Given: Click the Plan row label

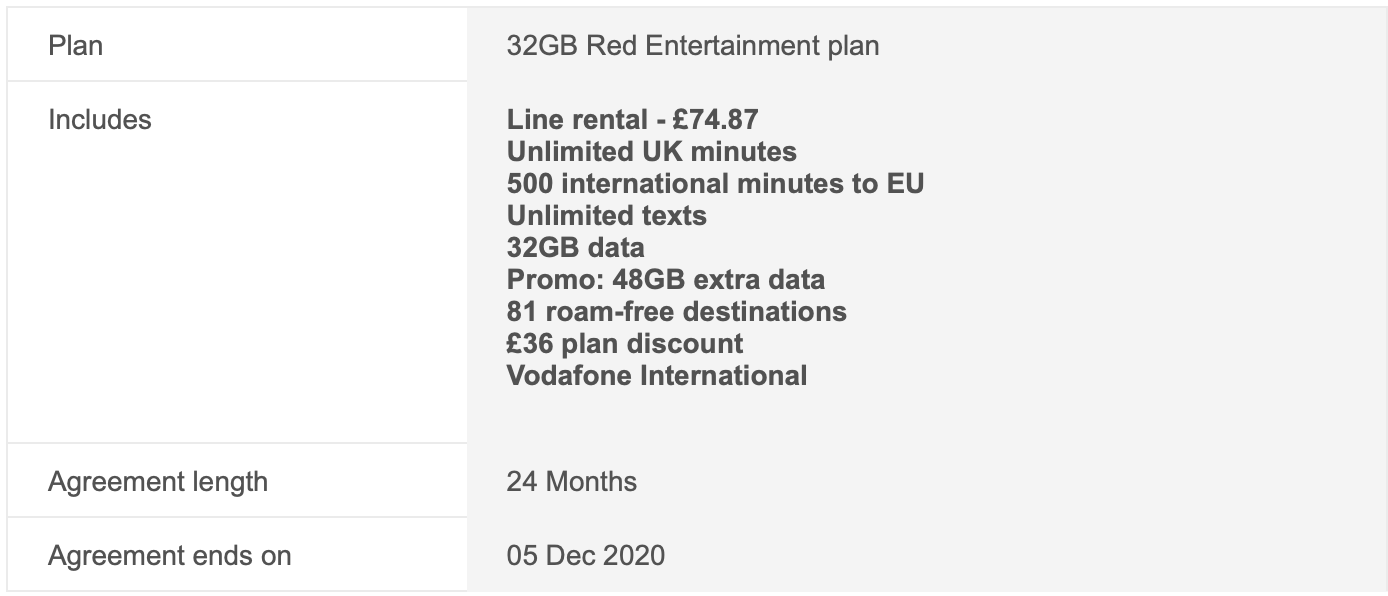Looking at the screenshot, I should tap(75, 45).
